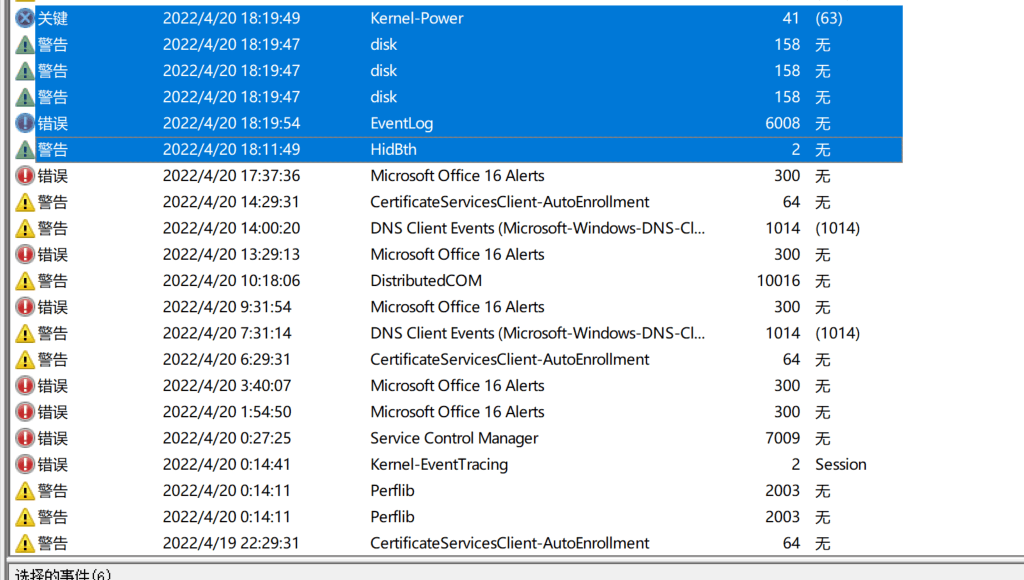This screenshot has width=1024, height=580.
Task: Click the 错误 label on the EventLog row
Action: 52,123
